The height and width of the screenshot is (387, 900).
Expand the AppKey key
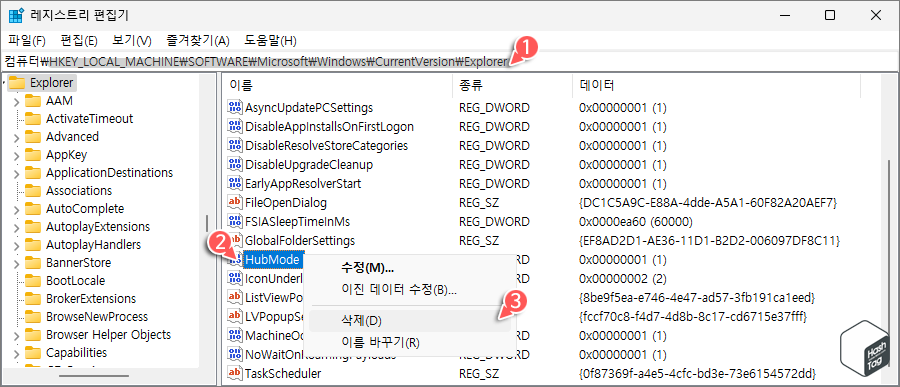16,155
